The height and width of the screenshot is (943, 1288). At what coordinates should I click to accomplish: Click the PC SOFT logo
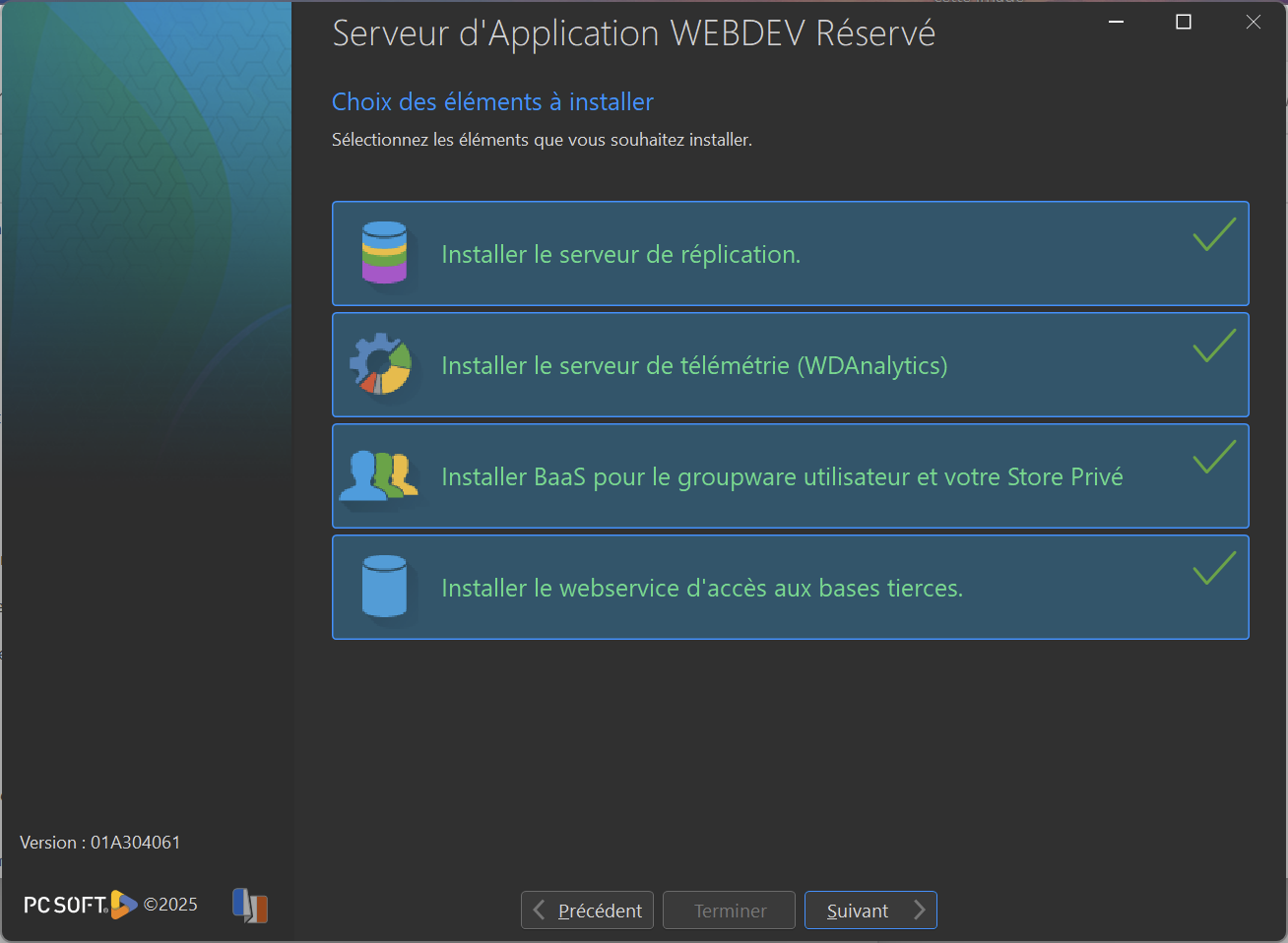pos(80,904)
